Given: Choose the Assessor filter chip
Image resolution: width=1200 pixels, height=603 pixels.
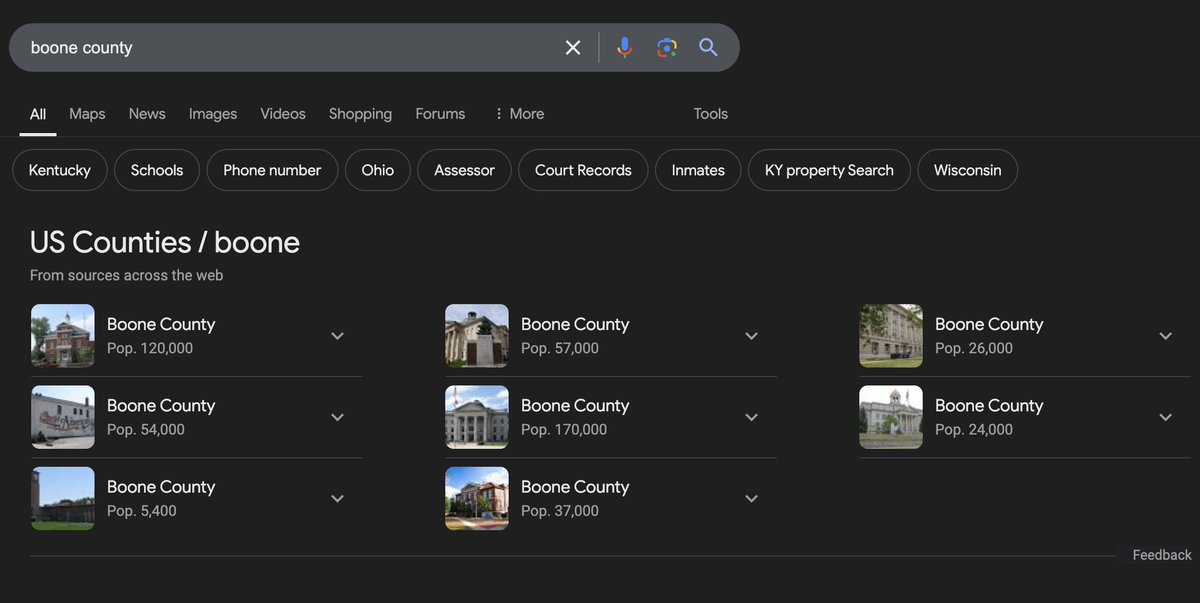Looking at the screenshot, I should coord(464,170).
